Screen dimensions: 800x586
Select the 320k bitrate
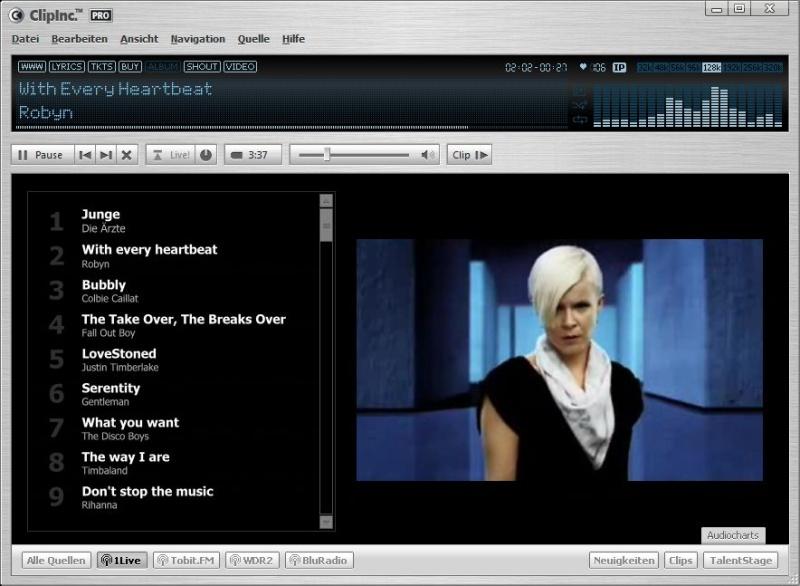772,67
